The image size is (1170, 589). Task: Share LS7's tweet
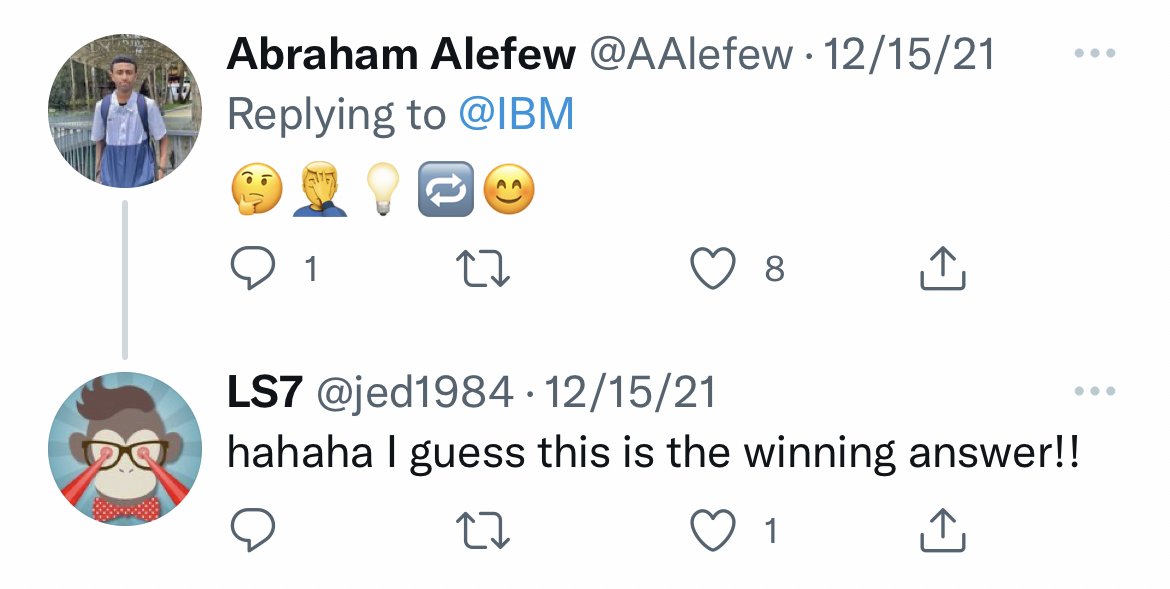tap(942, 531)
